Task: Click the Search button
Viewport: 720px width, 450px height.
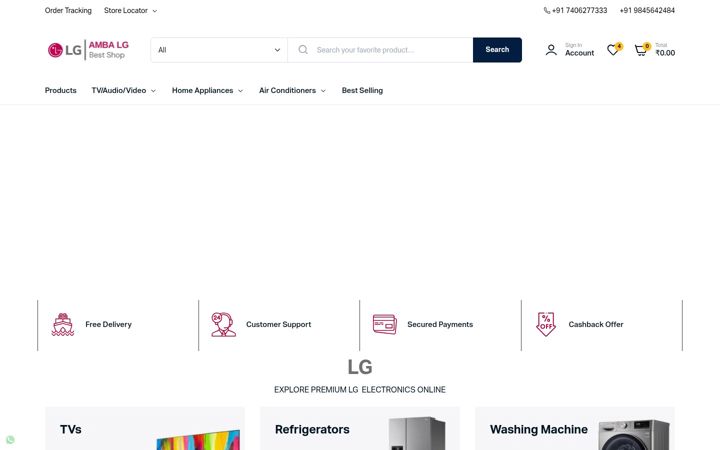Action: [x=497, y=50]
